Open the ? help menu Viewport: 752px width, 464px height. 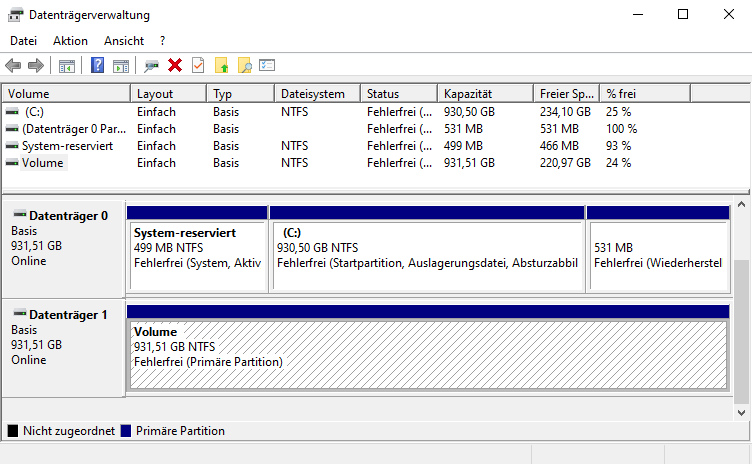163,41
